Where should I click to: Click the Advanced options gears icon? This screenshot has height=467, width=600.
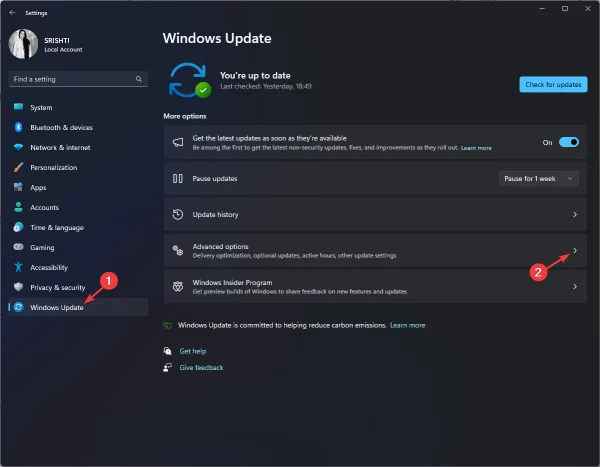[178, 251]
